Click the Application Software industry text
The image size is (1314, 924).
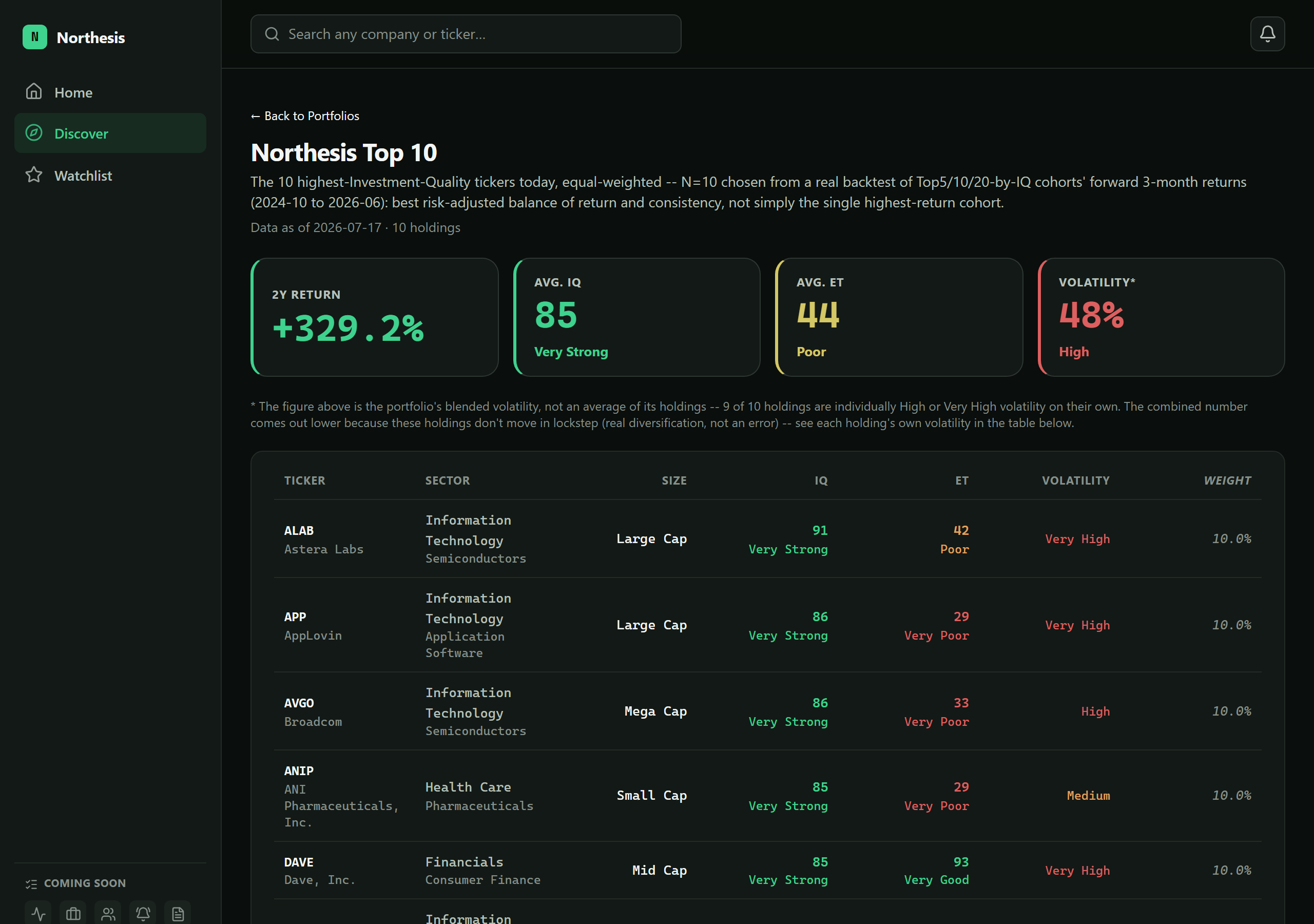465,645
